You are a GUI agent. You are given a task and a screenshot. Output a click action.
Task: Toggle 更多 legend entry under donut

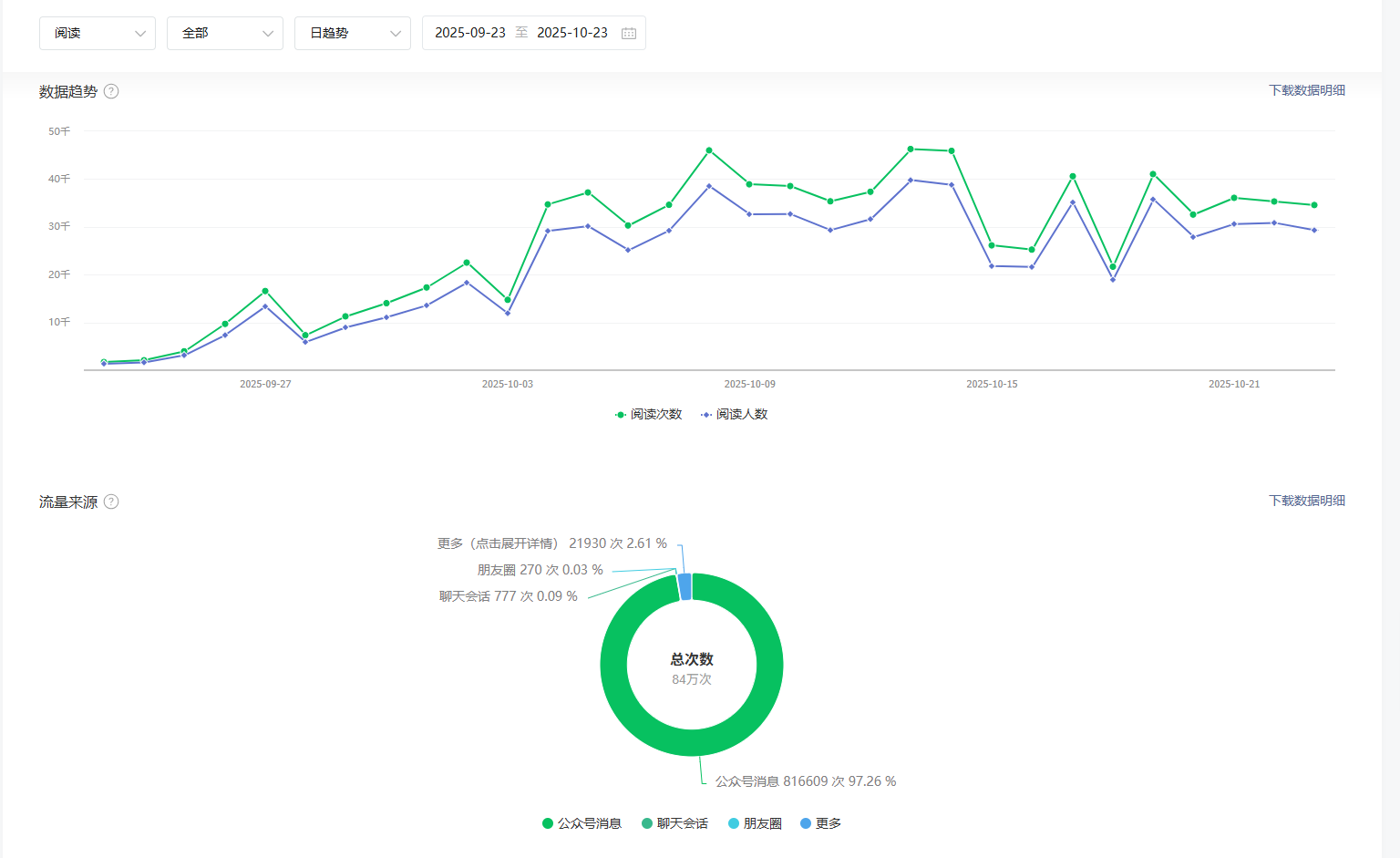(x=820, y=823)
